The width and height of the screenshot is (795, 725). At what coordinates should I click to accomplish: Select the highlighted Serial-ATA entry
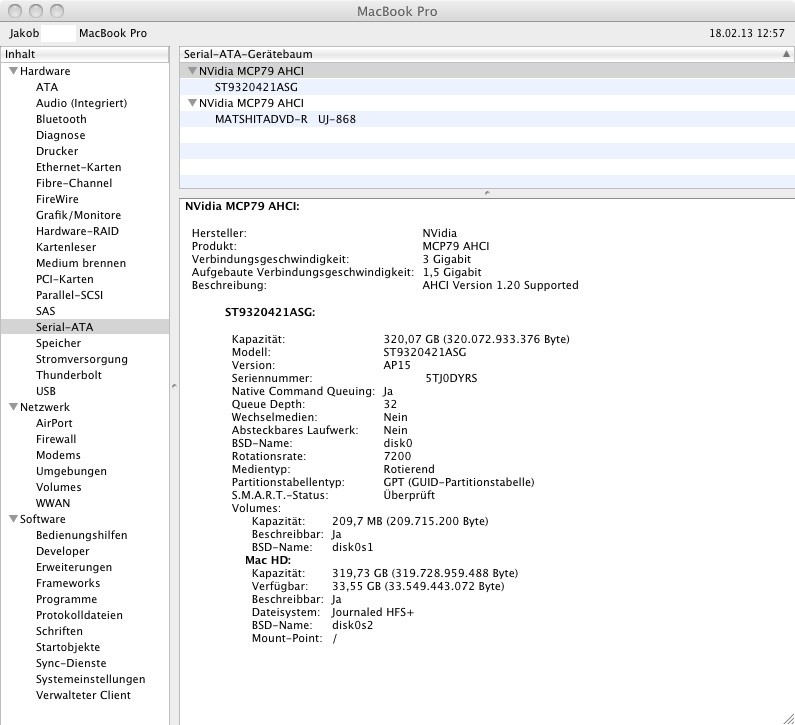coord(85,327)
